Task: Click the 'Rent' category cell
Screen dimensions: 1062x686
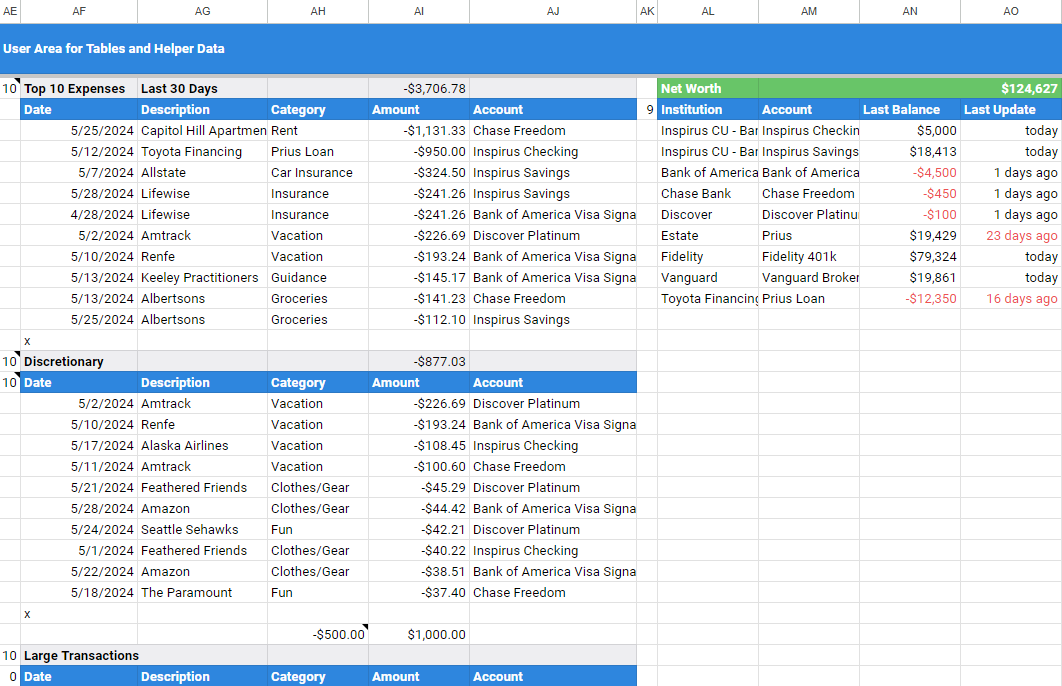Action: click(x=318, y=131)
